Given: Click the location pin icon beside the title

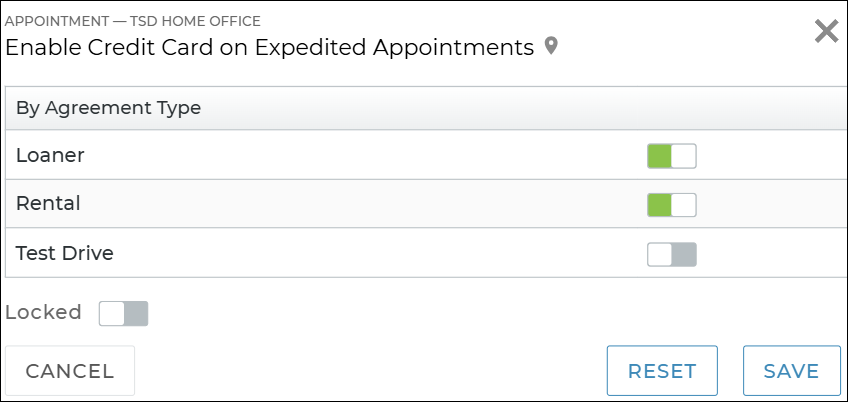Looking at the screenshot, I should (550, 47).
